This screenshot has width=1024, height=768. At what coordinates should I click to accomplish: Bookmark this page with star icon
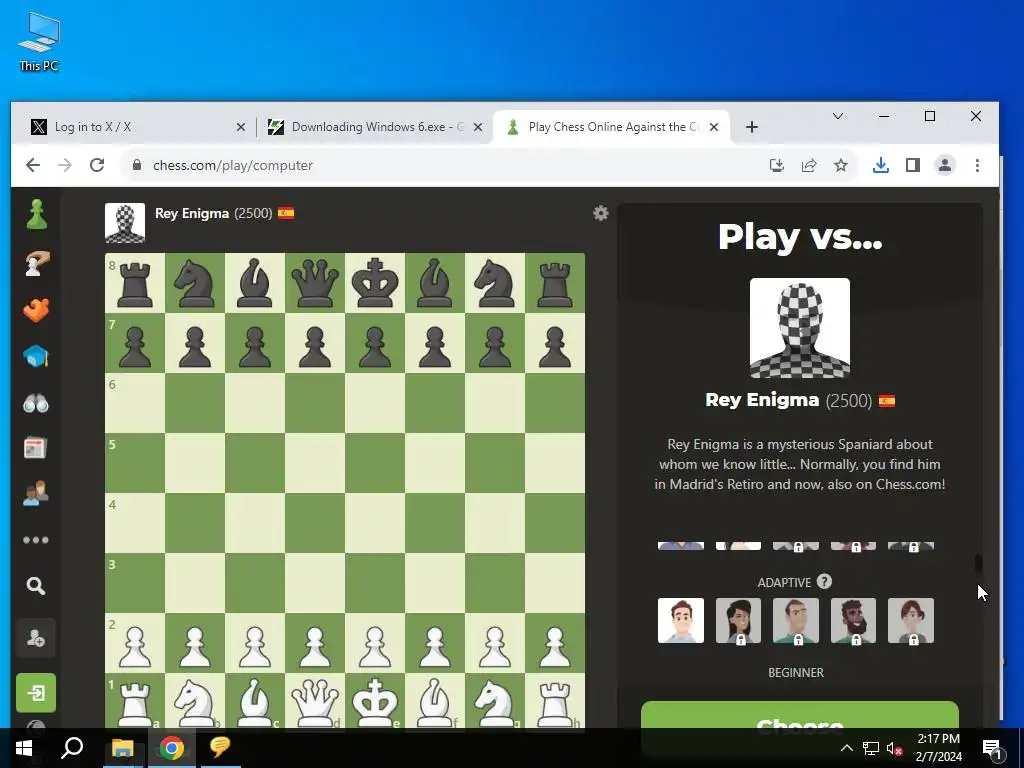[x=840, y=165]
